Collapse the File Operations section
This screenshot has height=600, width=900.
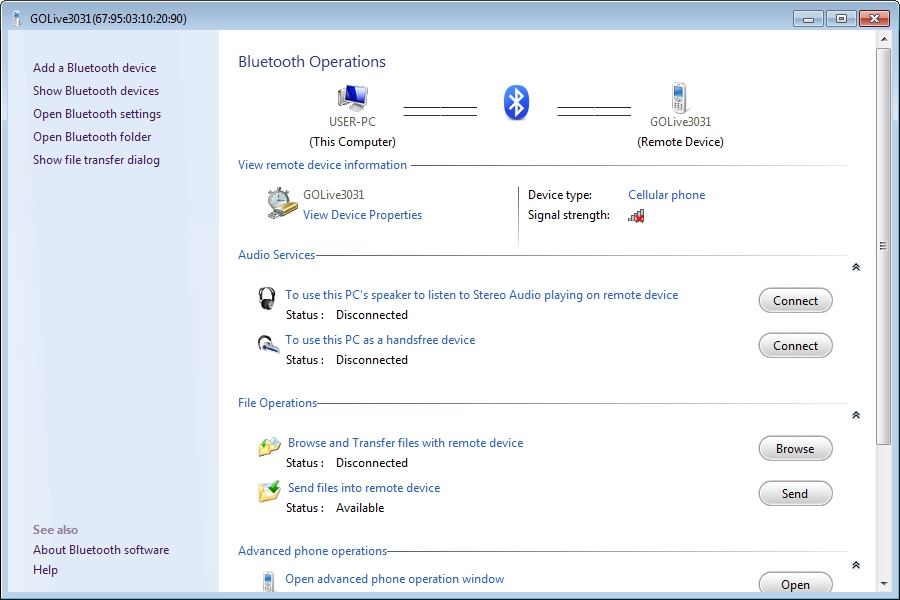tap(856, 415)
